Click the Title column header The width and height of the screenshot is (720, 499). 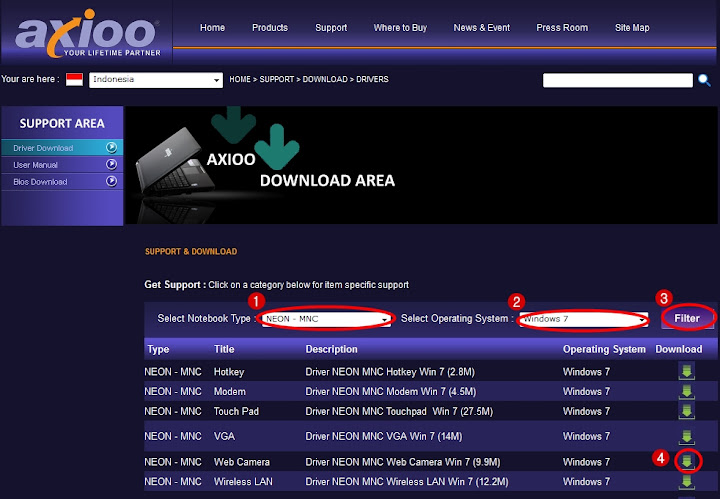click(224, 349)
